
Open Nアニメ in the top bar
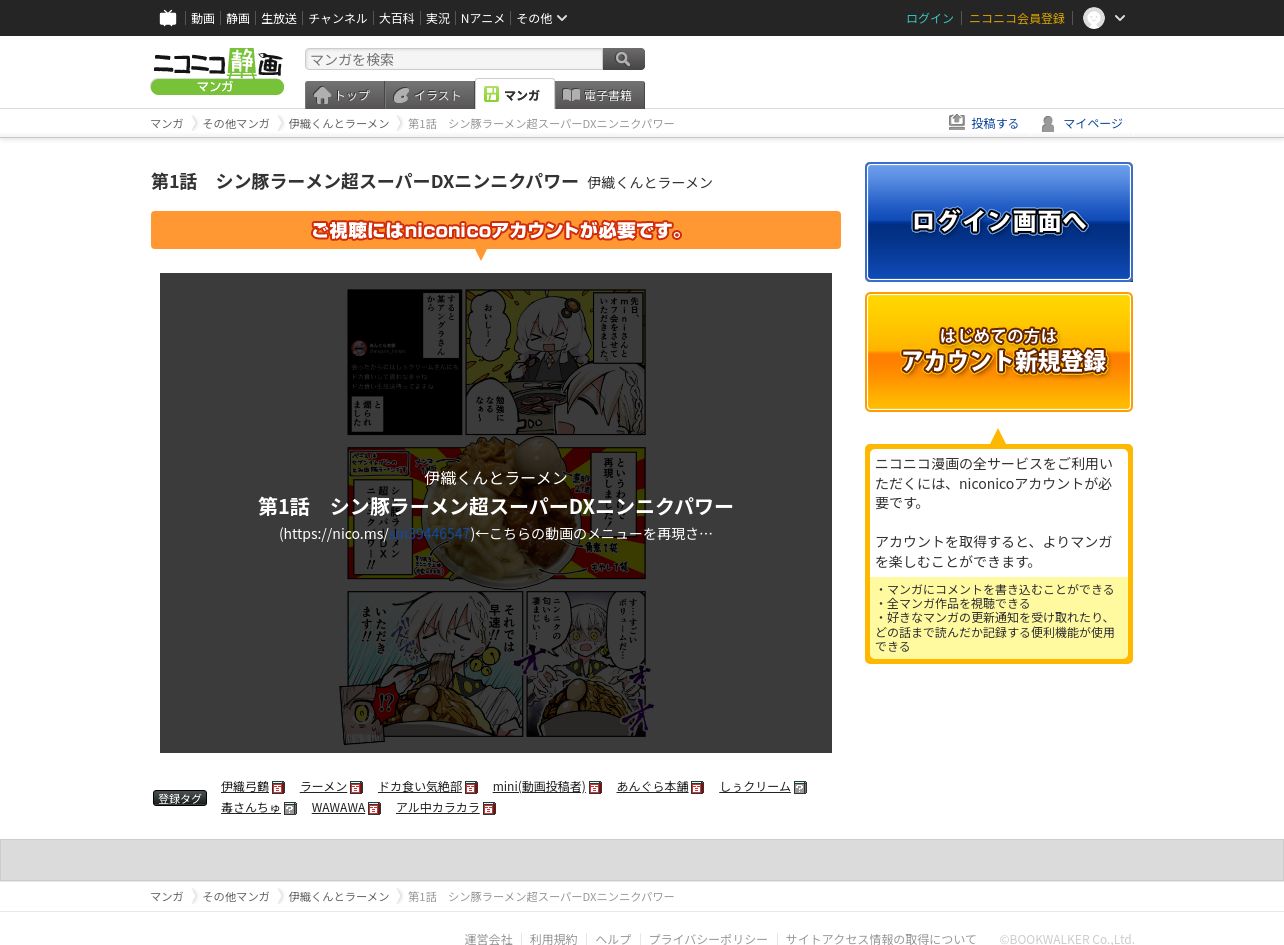pos(483,18)
